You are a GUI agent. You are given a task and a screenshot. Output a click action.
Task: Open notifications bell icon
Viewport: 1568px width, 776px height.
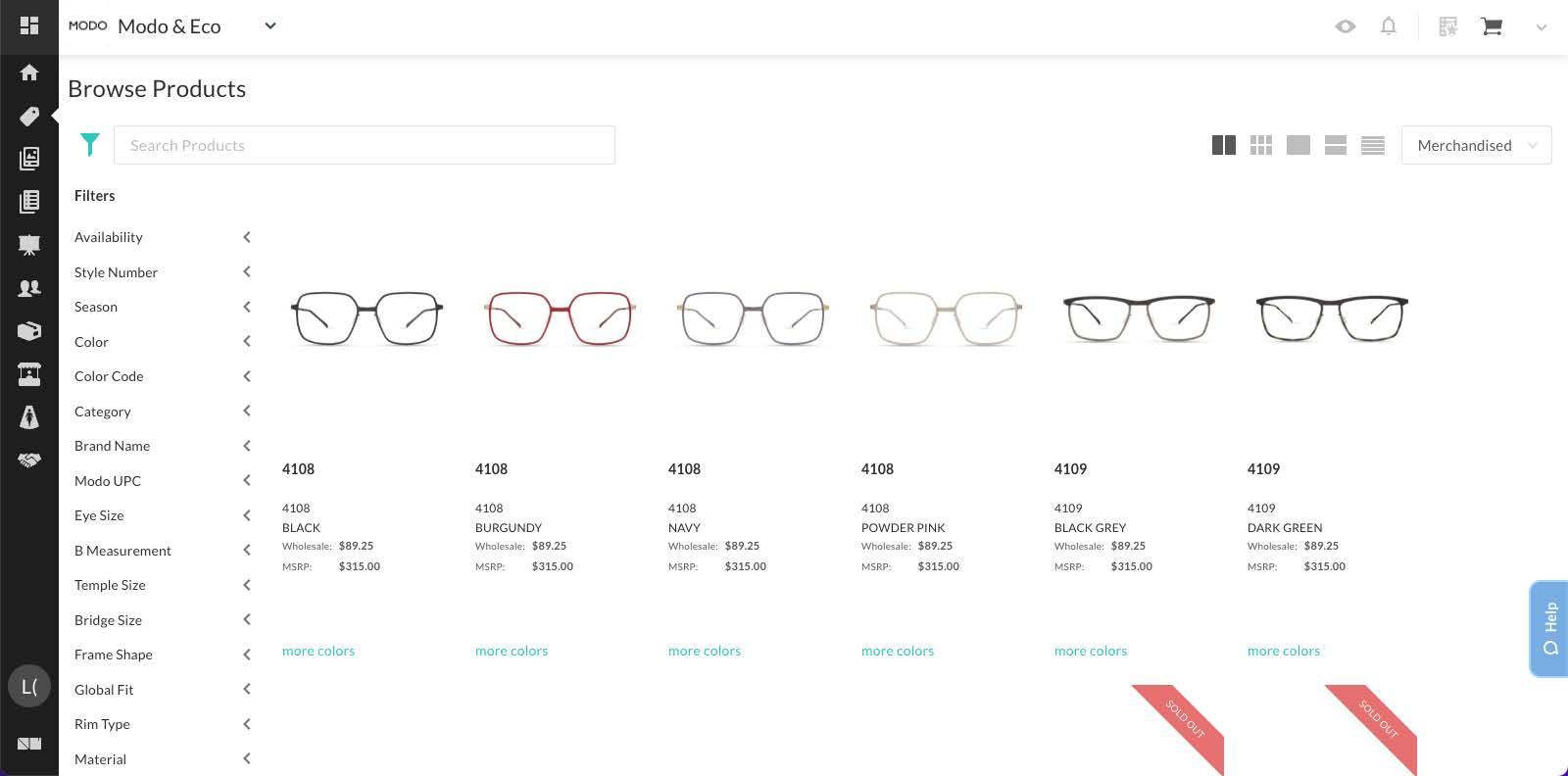click(1389, 26)
